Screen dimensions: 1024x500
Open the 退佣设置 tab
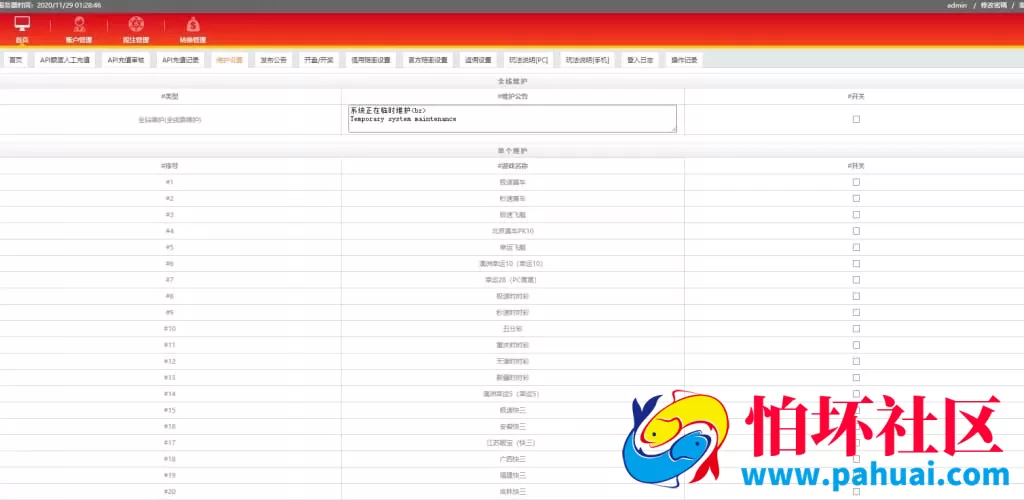coord(478,59)
